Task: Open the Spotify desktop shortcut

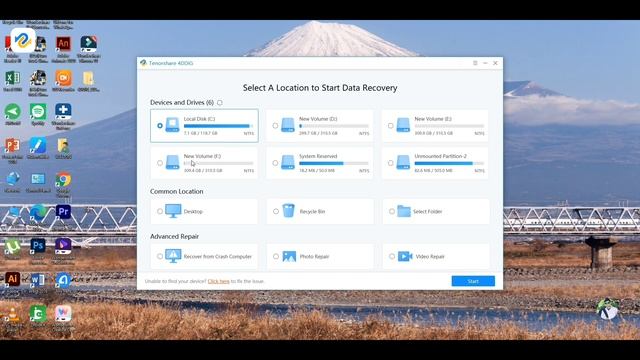Action: pyautogui.click(x=38, y=111)
